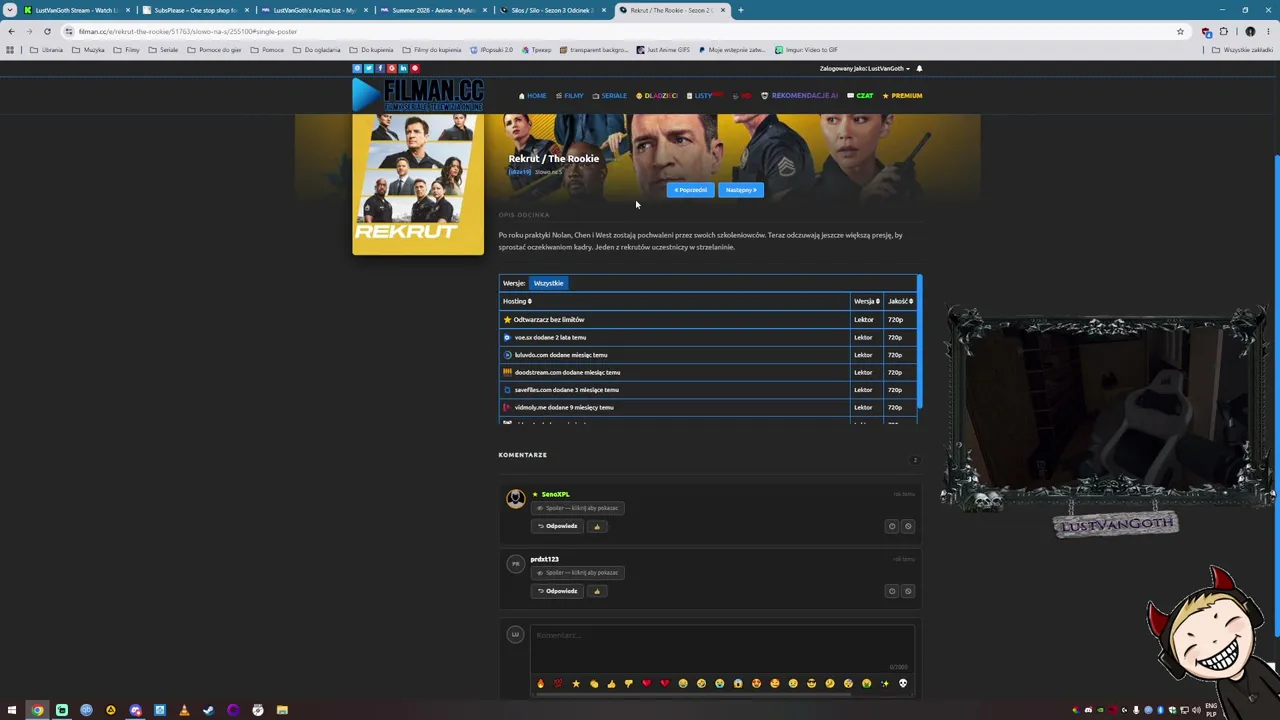This screenshot has height=720, width=1280.
Task: Open the bookmarks apps grid icon
Action: (10, 50)
